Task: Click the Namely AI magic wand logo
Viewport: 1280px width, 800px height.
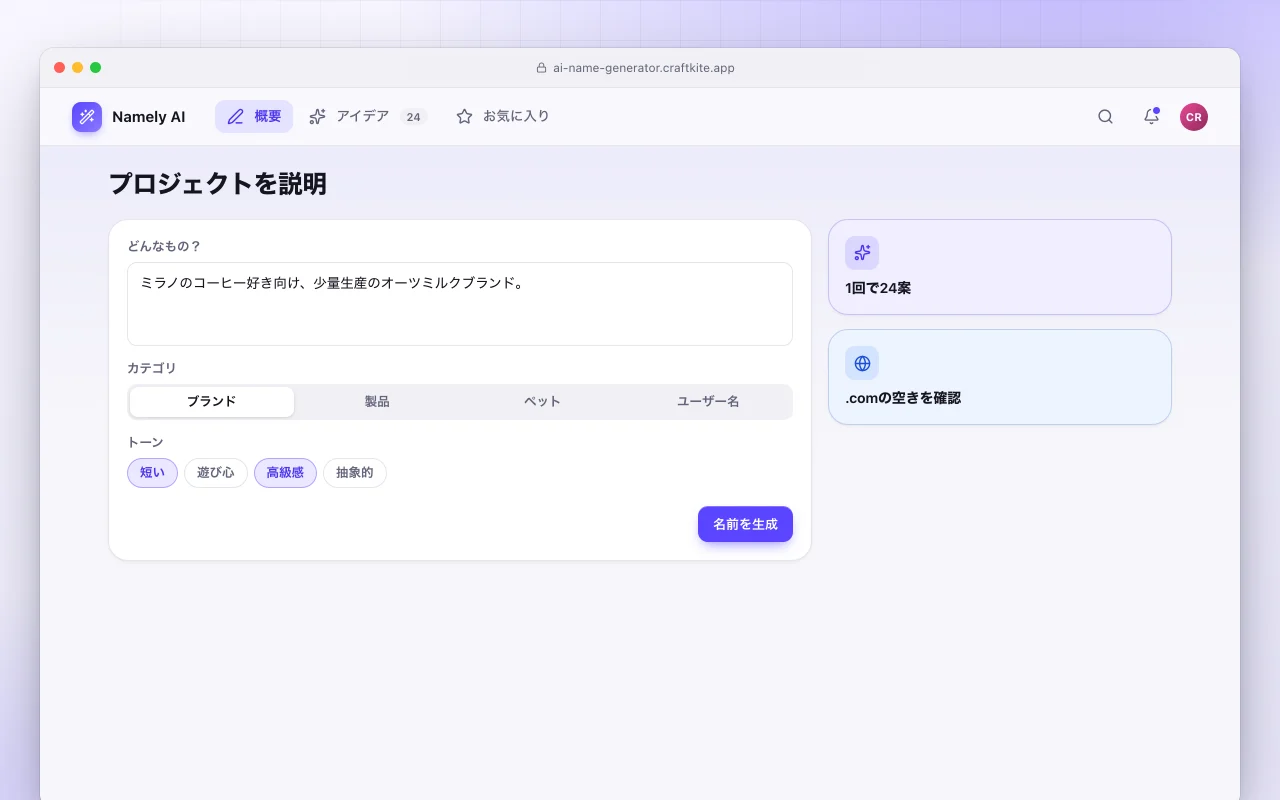Action: pyautogui.click(x=87, y=117)
